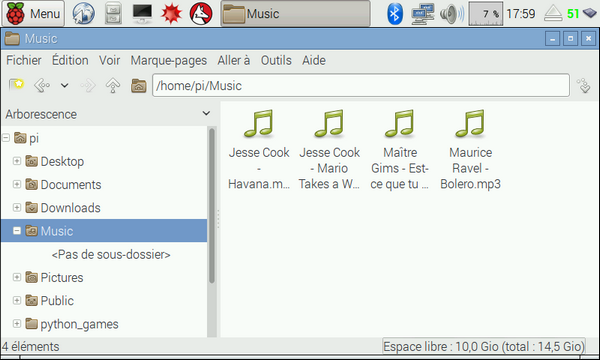Open the Wolfram wolf icon

pos(201,13)
